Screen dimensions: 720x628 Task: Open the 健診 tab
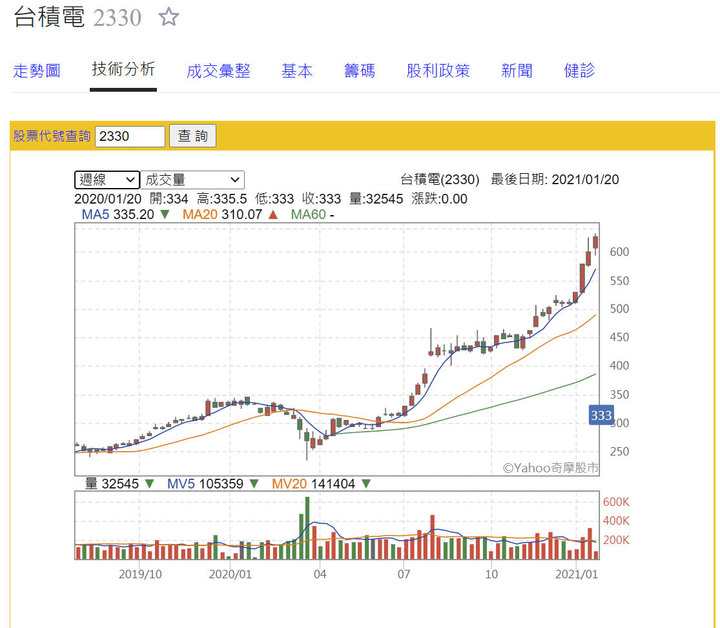point(579,71)
